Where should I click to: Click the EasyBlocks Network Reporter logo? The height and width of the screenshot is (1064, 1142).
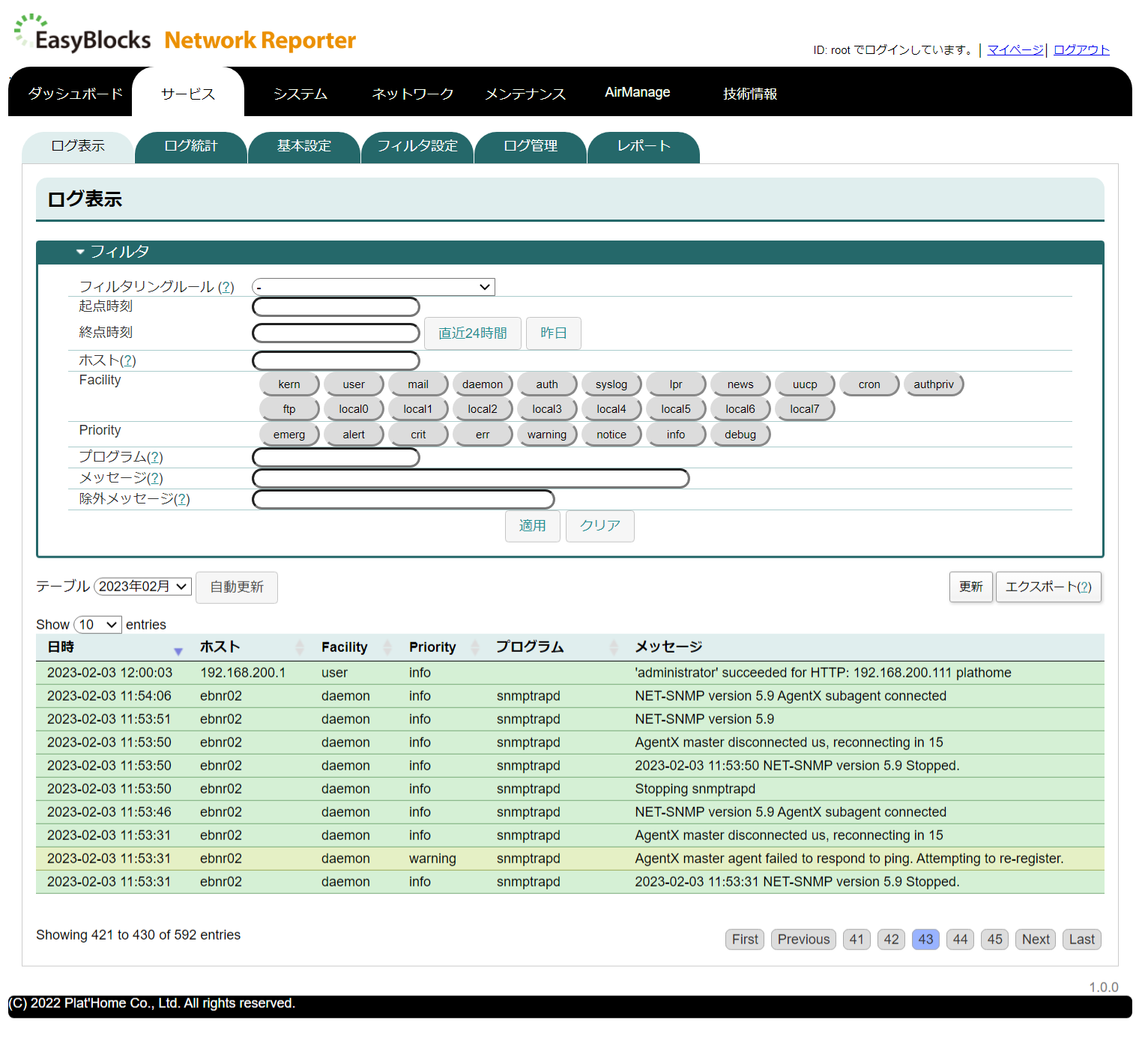click(x=185, y=34)
